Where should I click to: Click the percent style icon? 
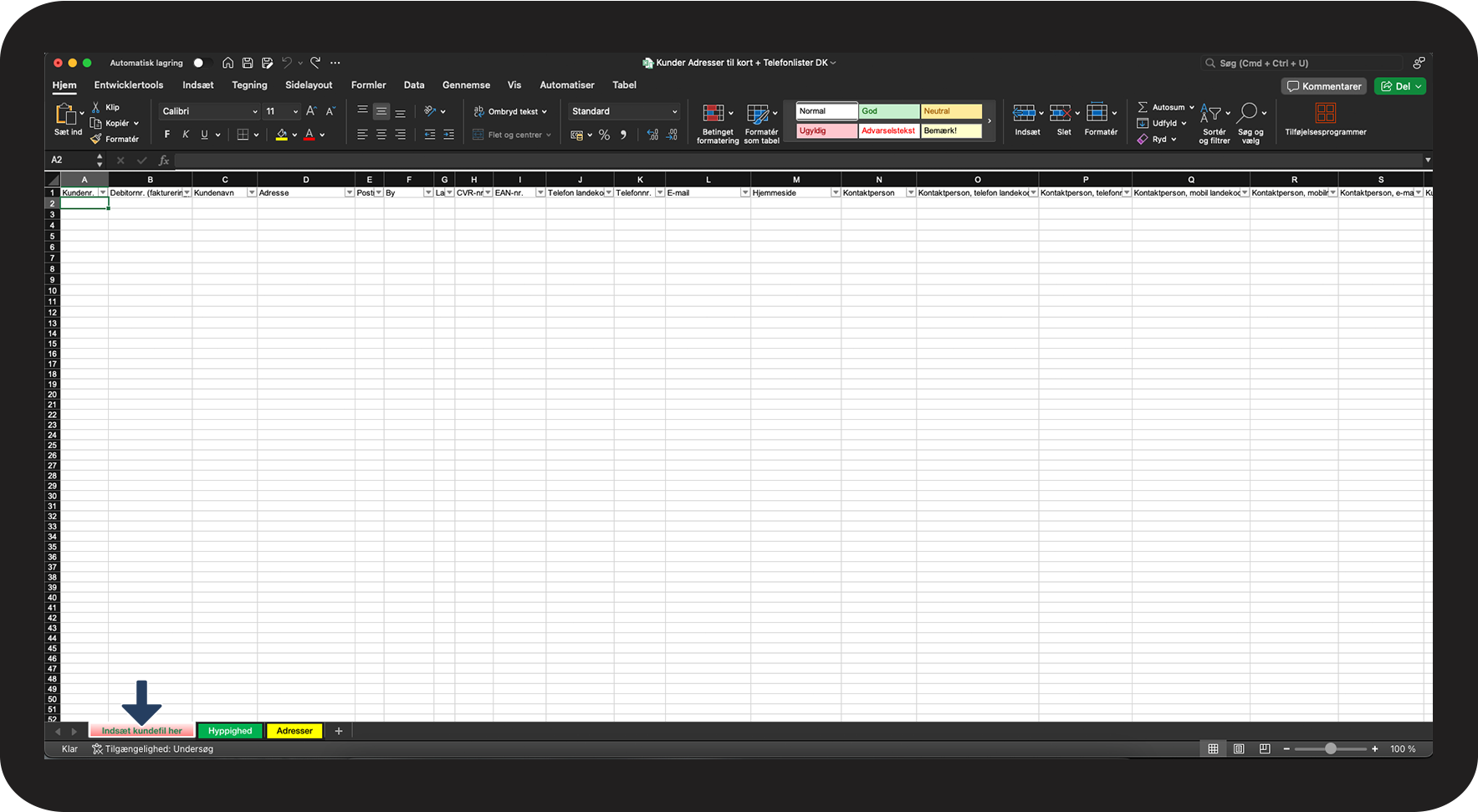pos(604,135)
